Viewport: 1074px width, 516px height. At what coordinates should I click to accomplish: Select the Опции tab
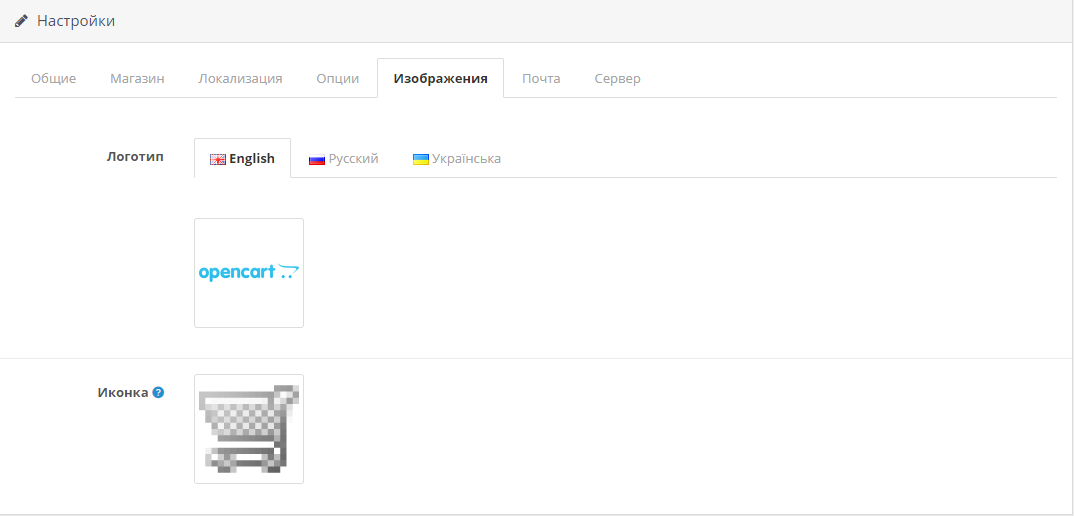point(337,78)
